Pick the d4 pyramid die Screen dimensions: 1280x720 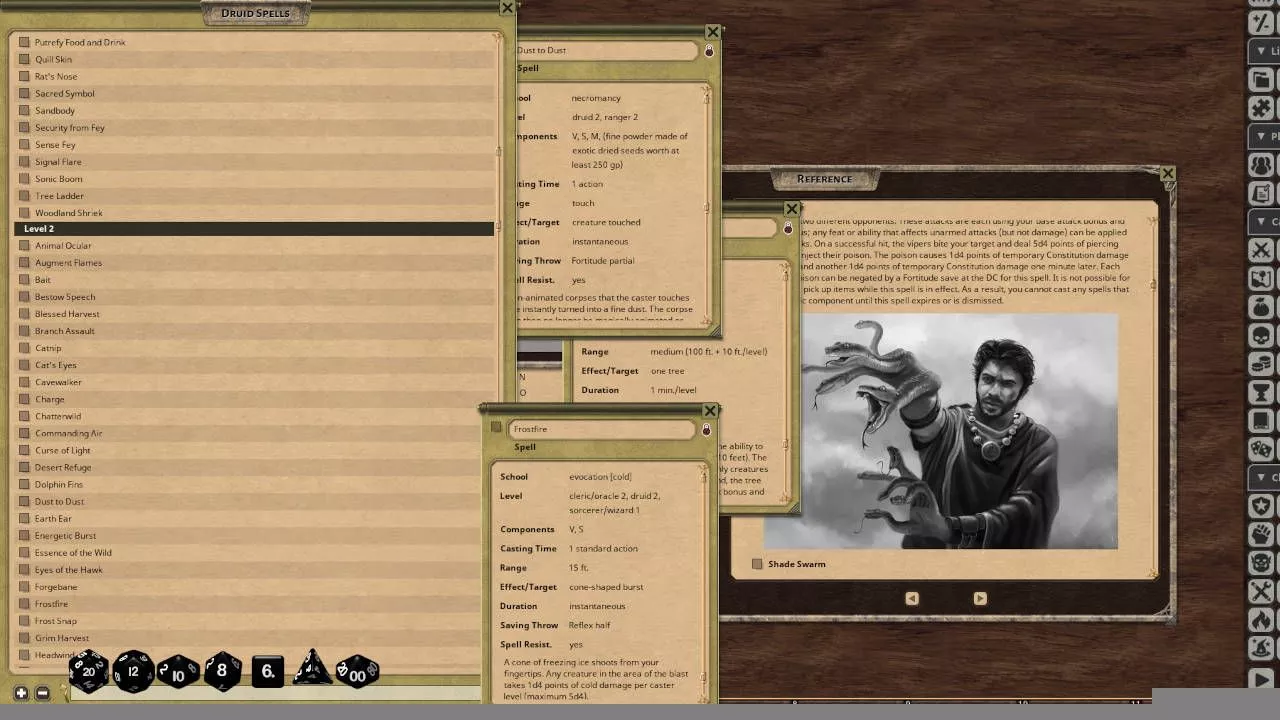[x=311, y=669]
